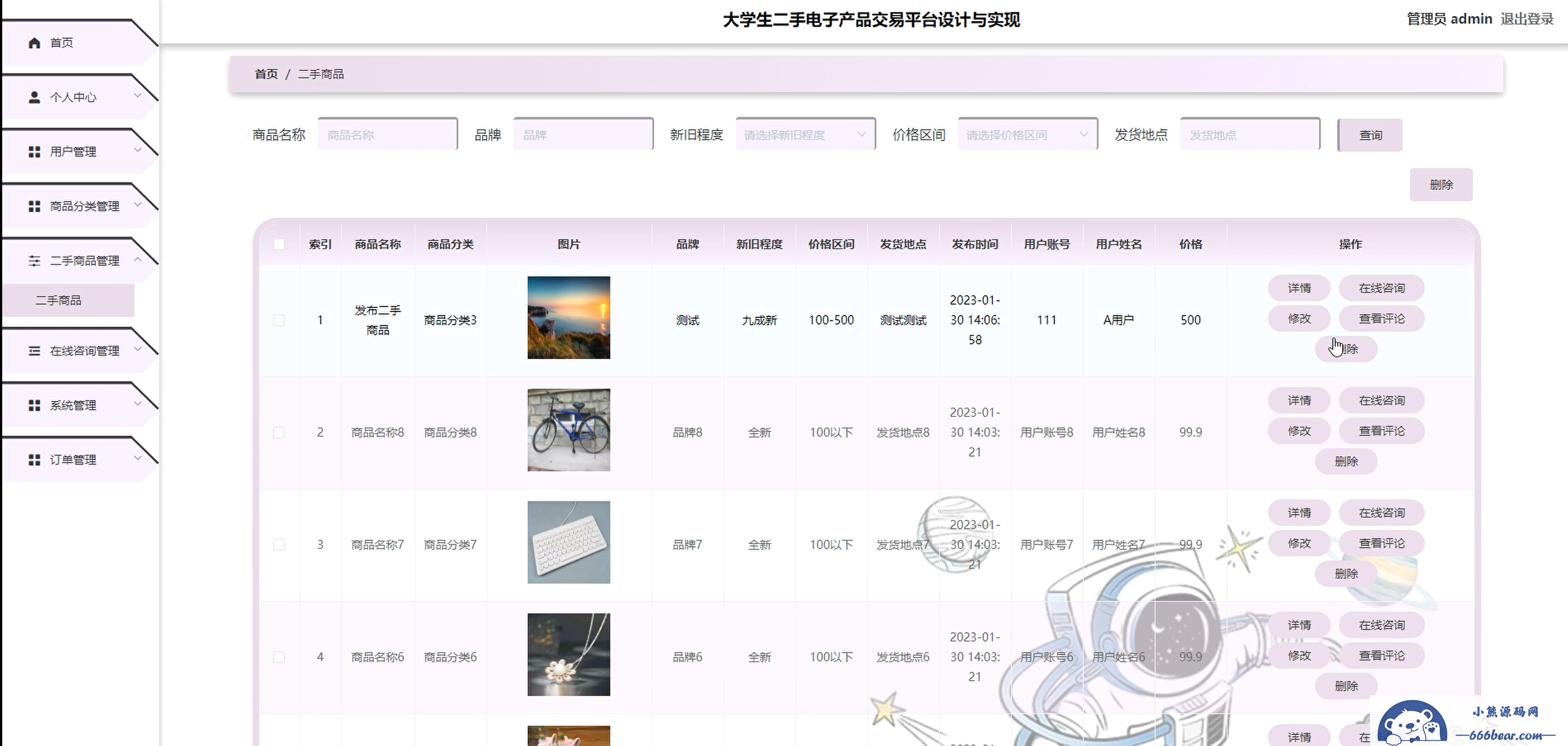Screen dimensions: 1568x746
Task: Expand the 在线咨询管理 menu chevron
Action: coord(138,349)
